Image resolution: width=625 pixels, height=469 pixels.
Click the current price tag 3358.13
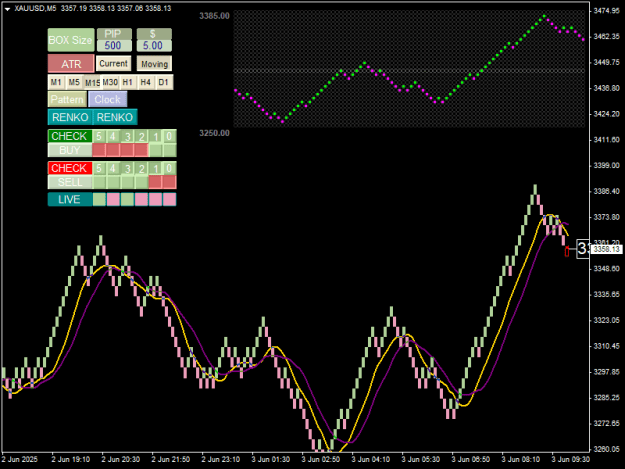(607, 249)
